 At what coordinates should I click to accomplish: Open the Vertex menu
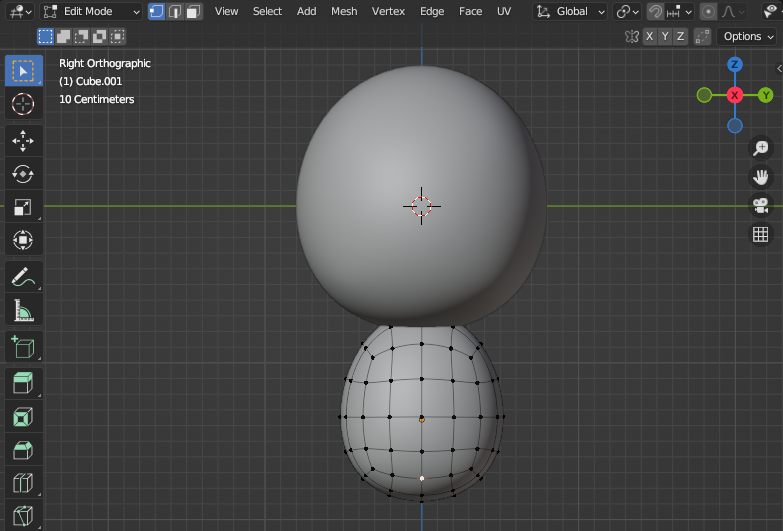tap(388, 11)
